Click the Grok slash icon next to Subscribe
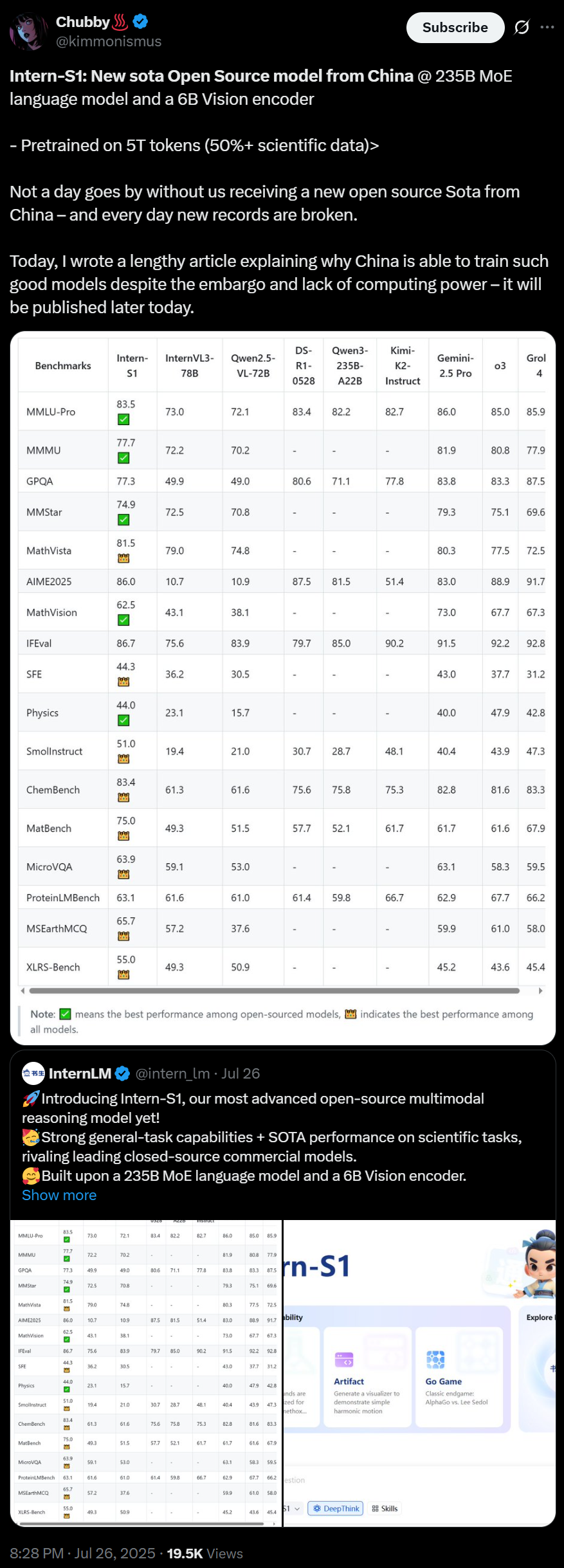 click(x=522, y=27)
